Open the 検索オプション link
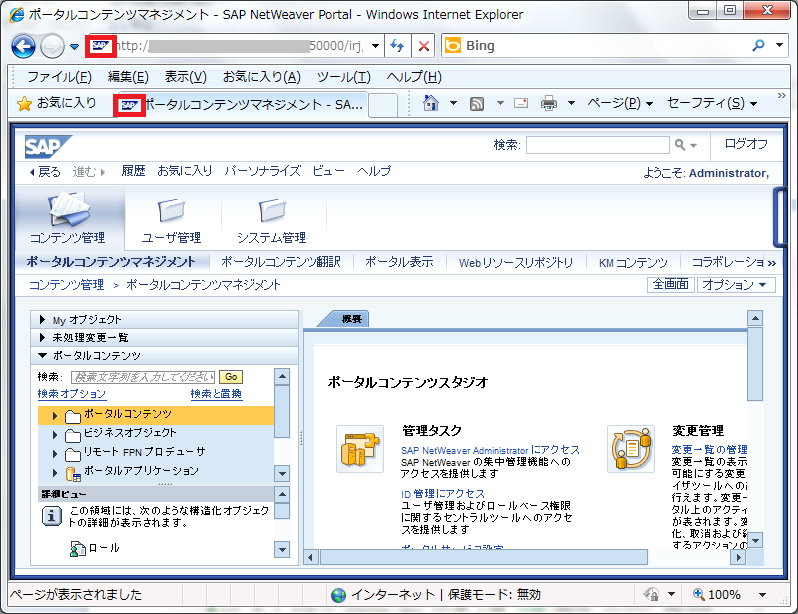 click(72, 394)
